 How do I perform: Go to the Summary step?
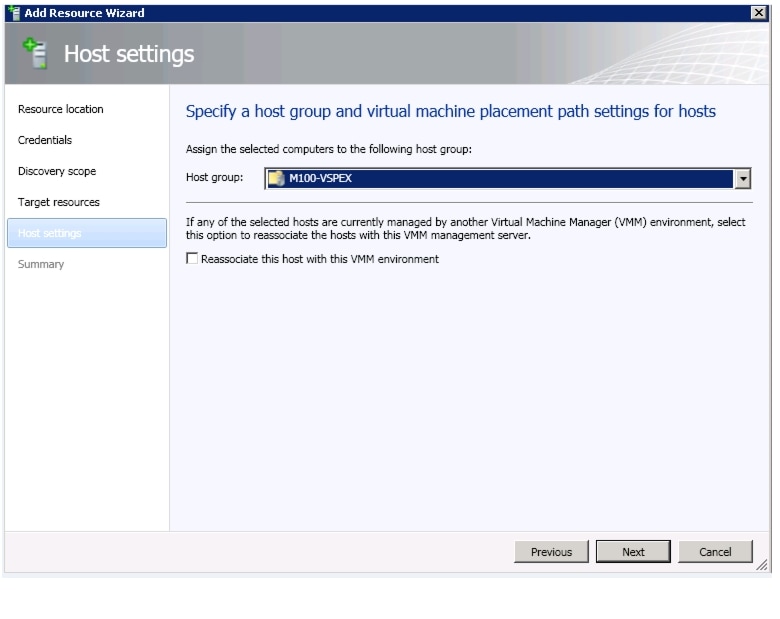click(x=41, y=264)
